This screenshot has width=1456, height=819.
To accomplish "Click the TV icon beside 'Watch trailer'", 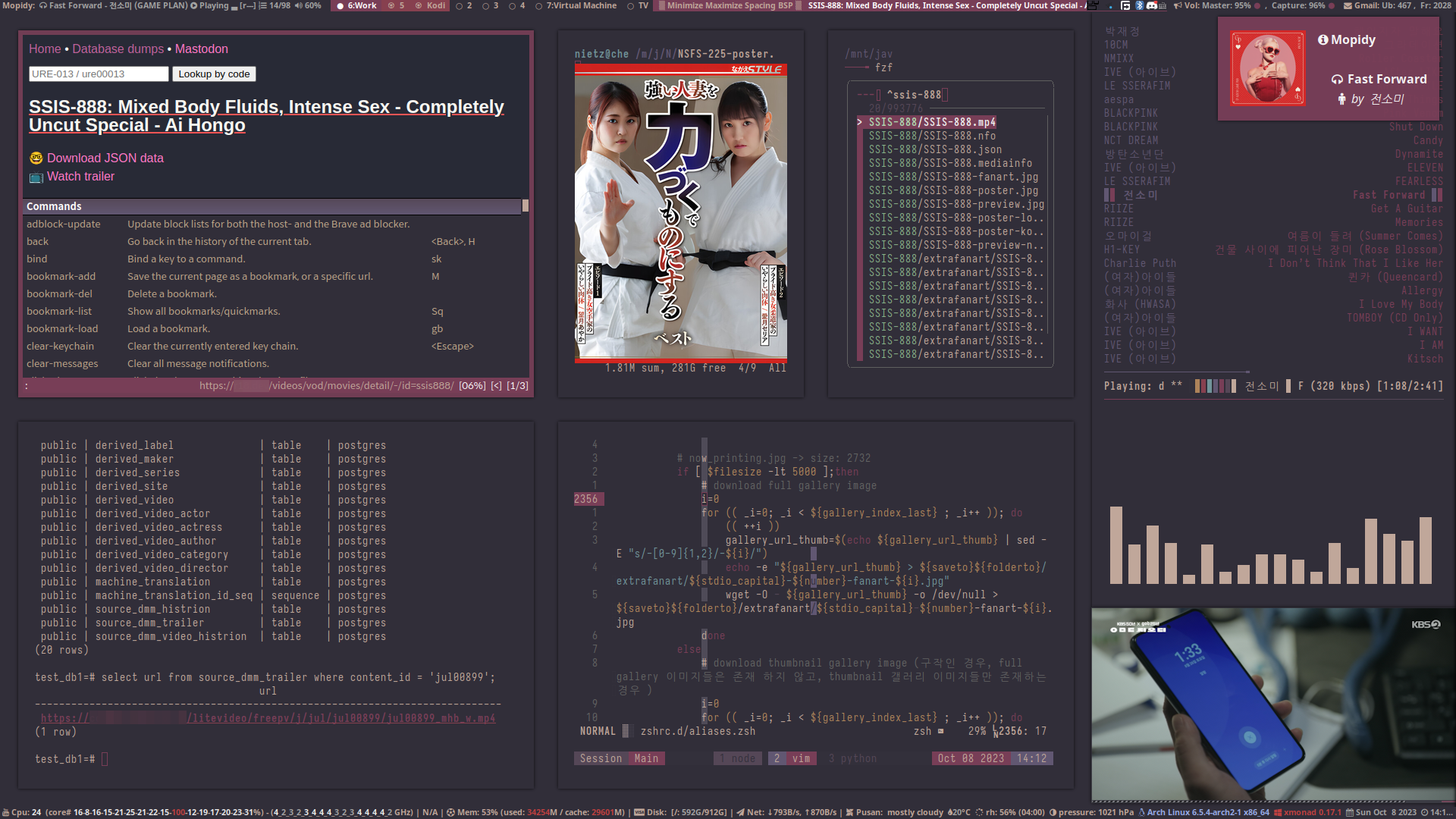I will (x=36, y=177).
